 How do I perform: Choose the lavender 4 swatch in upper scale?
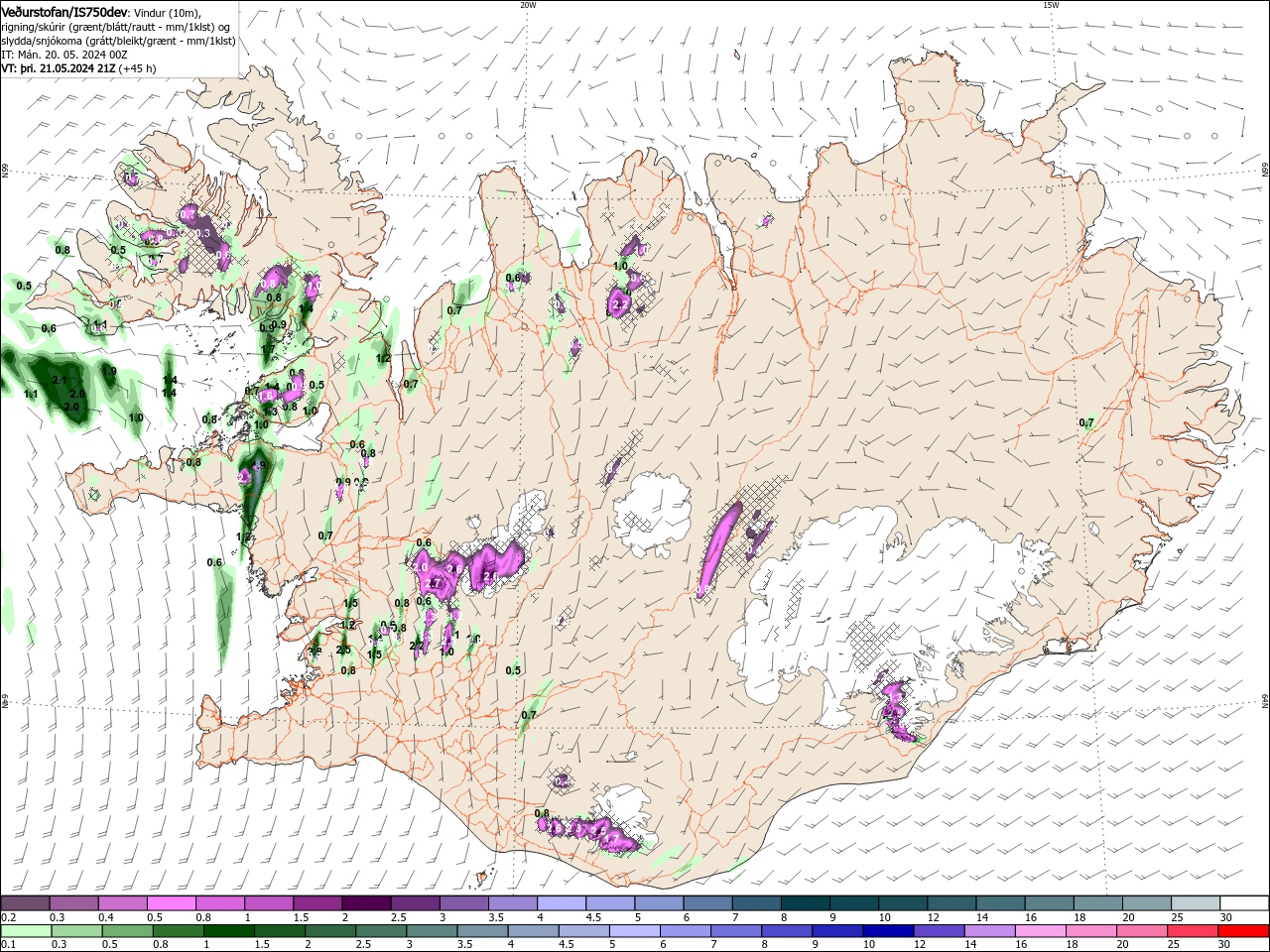[x=561, y=903]
